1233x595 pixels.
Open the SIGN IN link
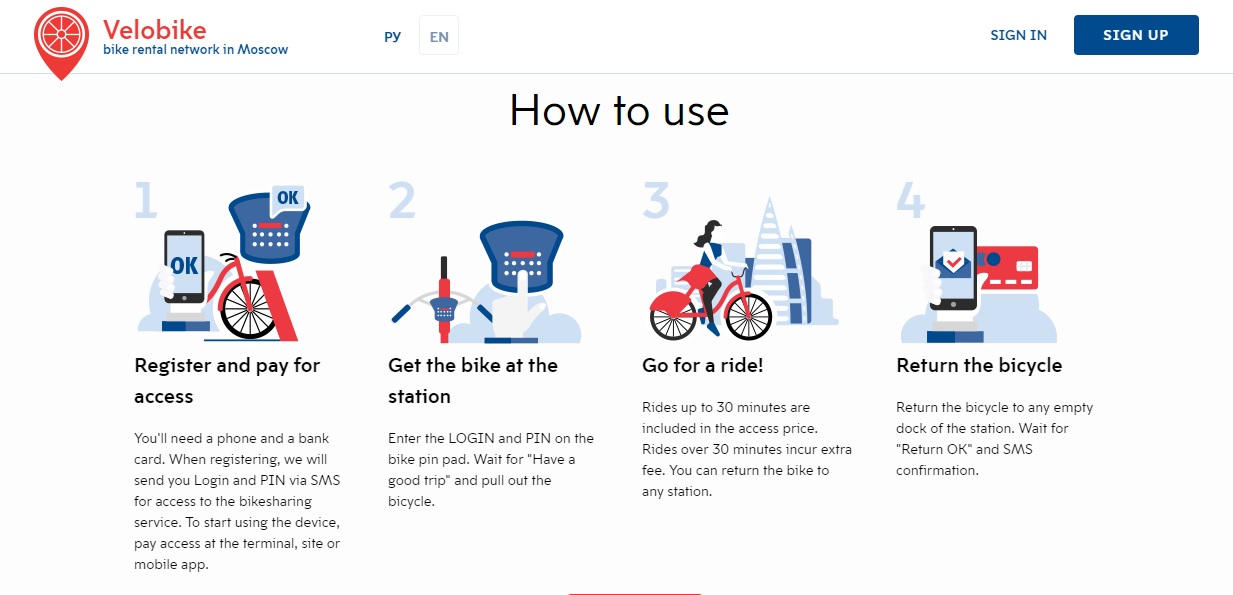pos(1018,35)
